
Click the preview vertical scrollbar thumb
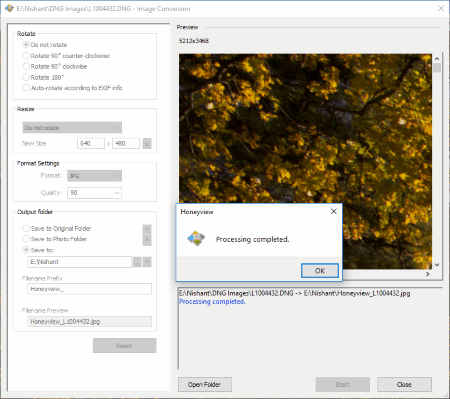pos(437,68)
